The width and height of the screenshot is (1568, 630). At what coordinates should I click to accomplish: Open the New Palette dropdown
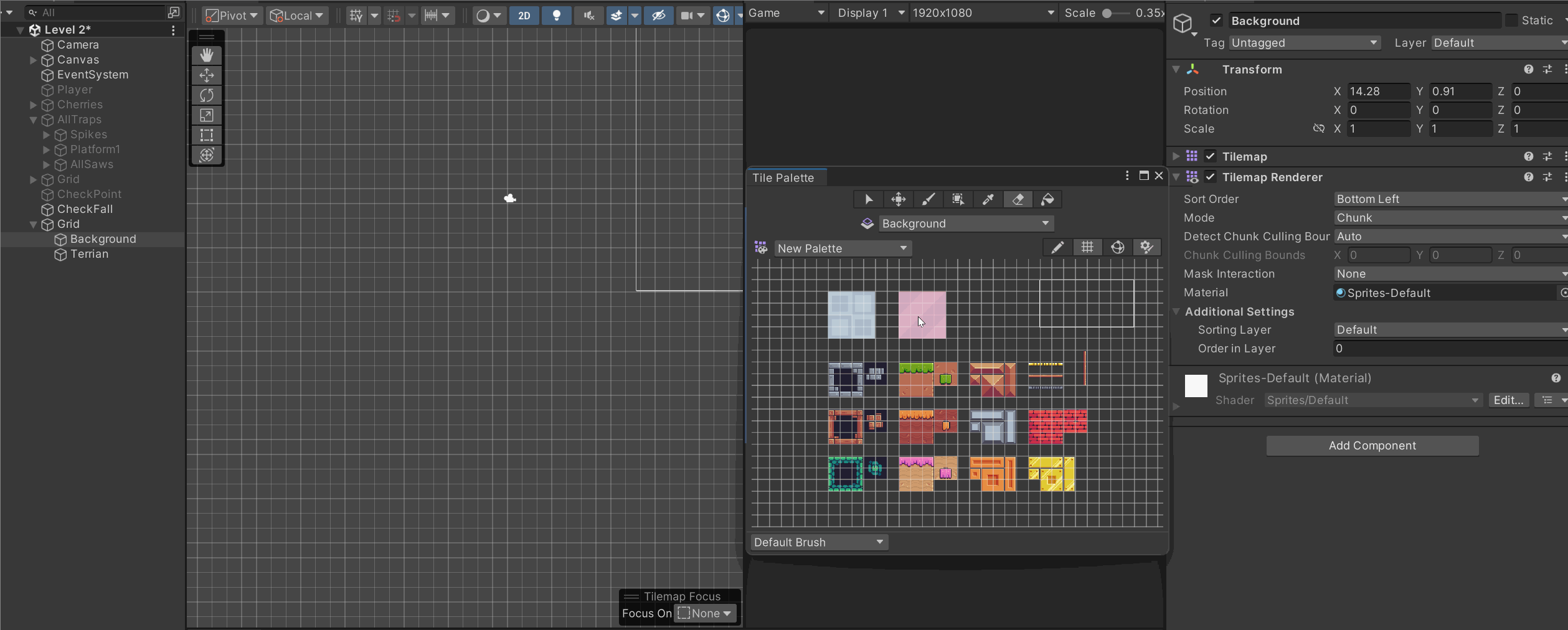tap(842, 248)
